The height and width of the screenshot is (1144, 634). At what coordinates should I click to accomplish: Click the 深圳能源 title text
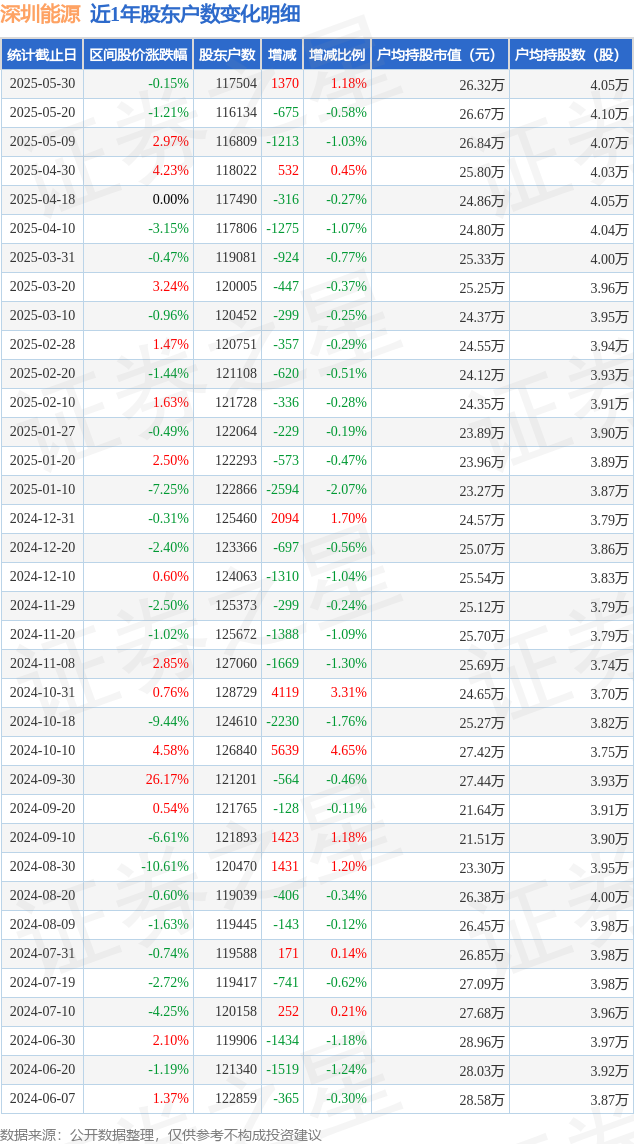tap(40, 14)
